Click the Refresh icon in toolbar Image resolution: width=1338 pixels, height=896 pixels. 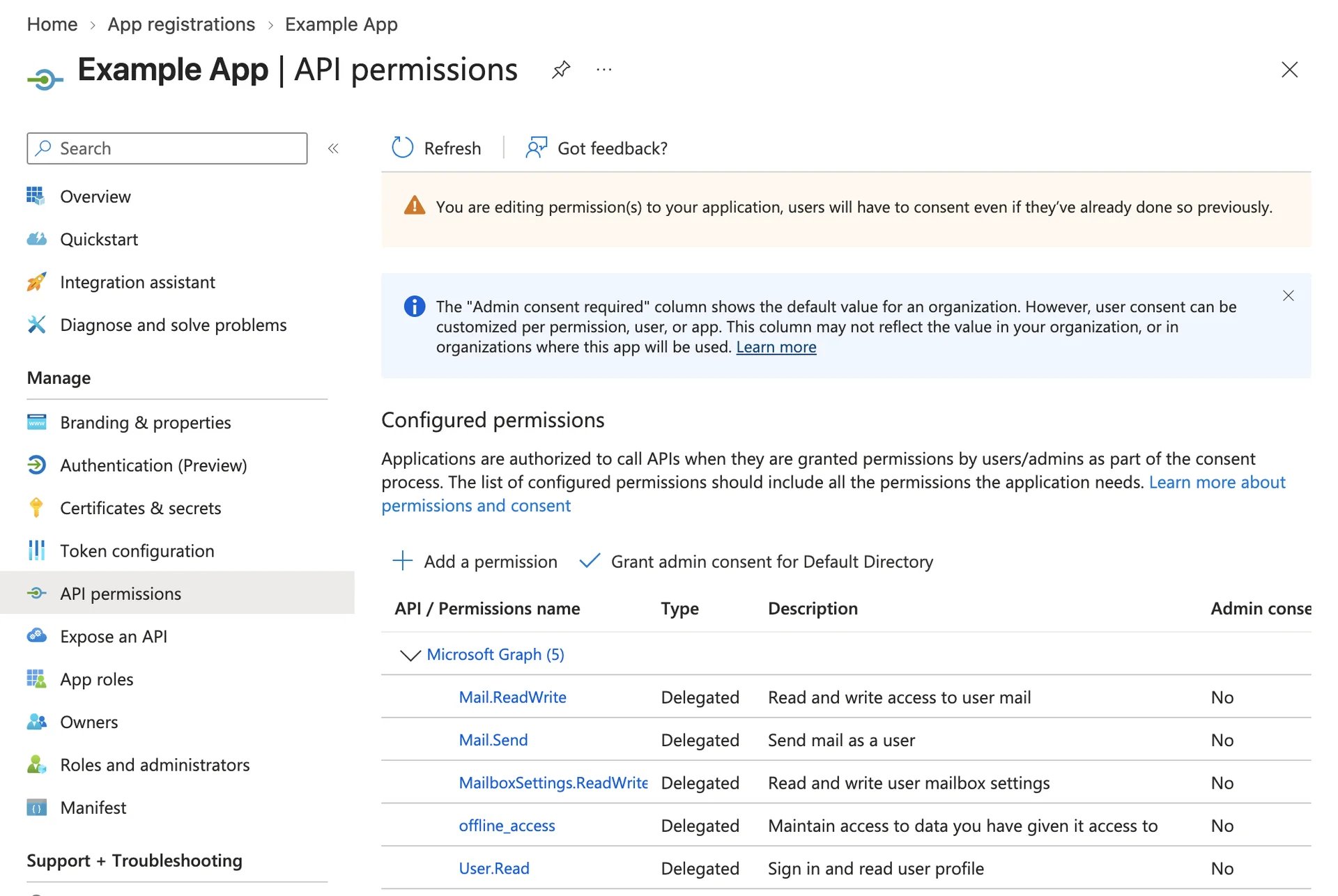pos(402,148)
